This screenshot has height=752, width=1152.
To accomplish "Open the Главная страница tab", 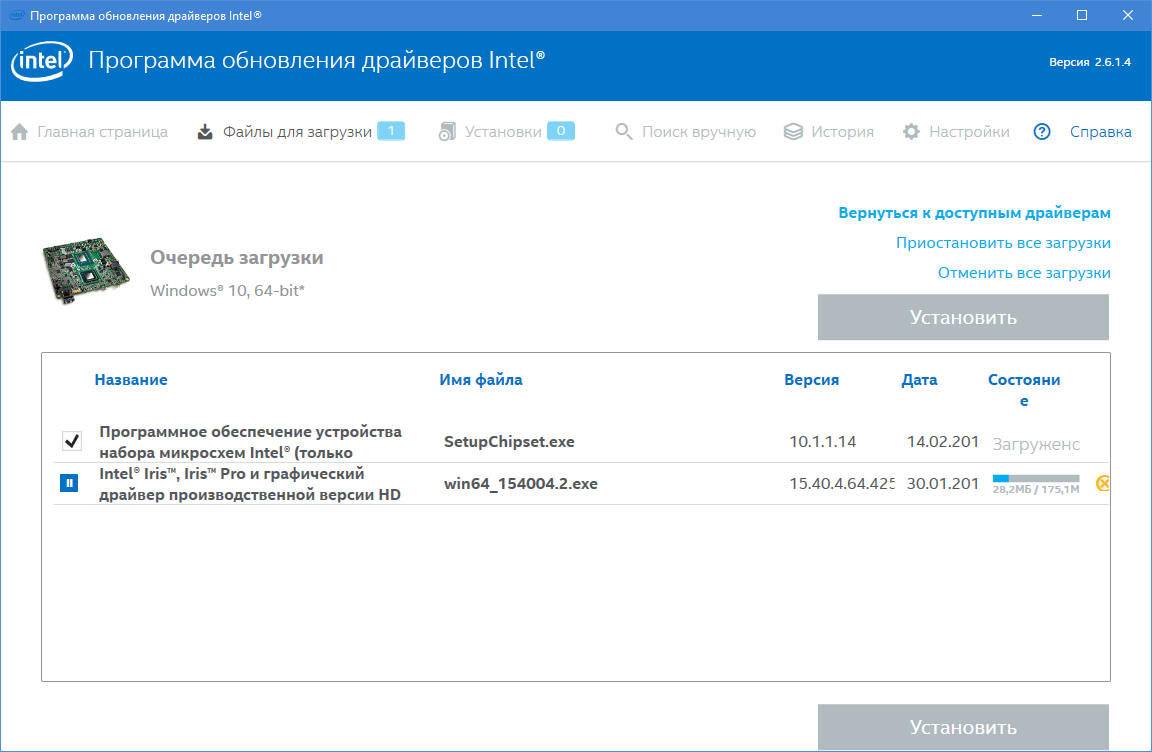I will pos(103,131).
